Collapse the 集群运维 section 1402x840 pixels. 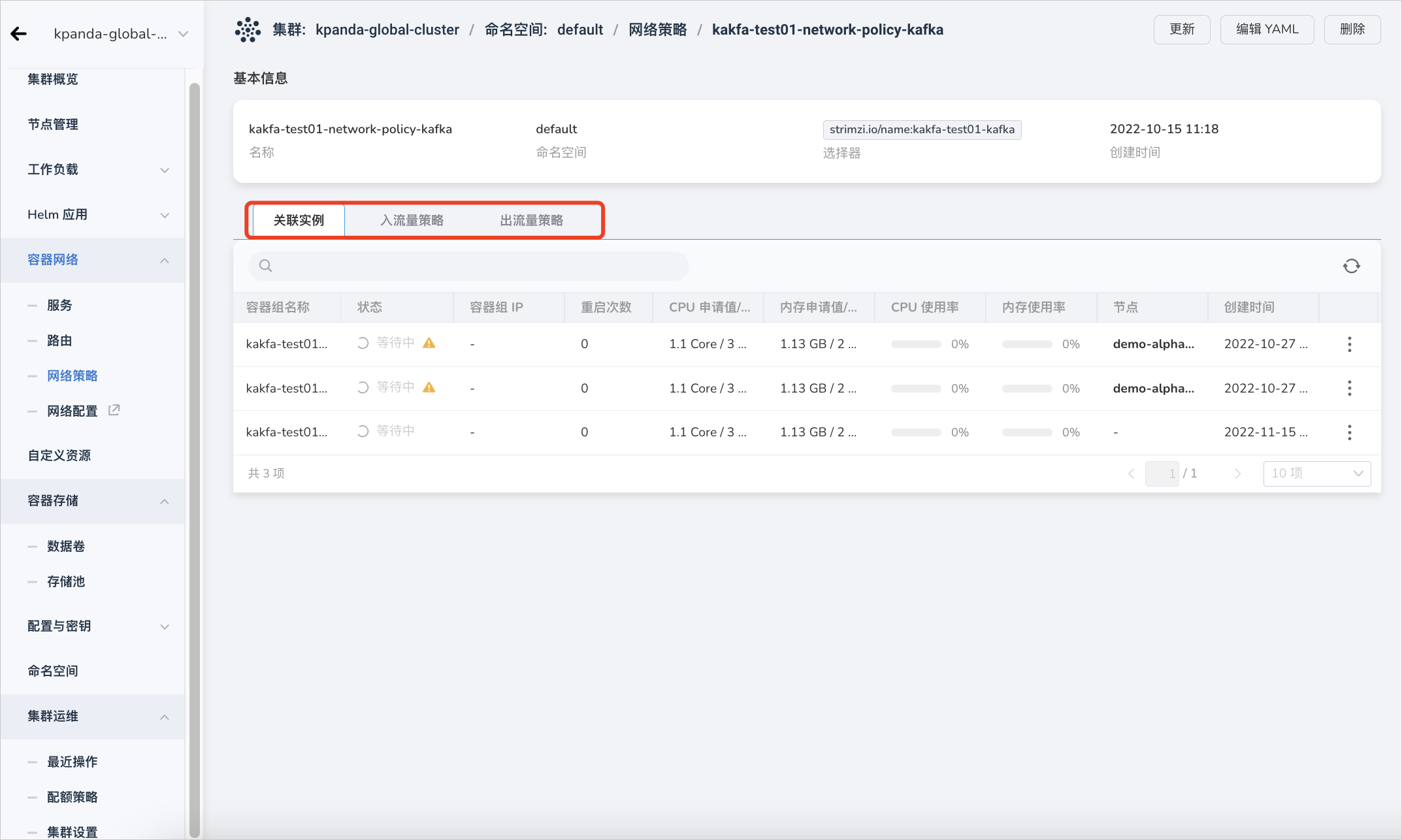(93, 717)
